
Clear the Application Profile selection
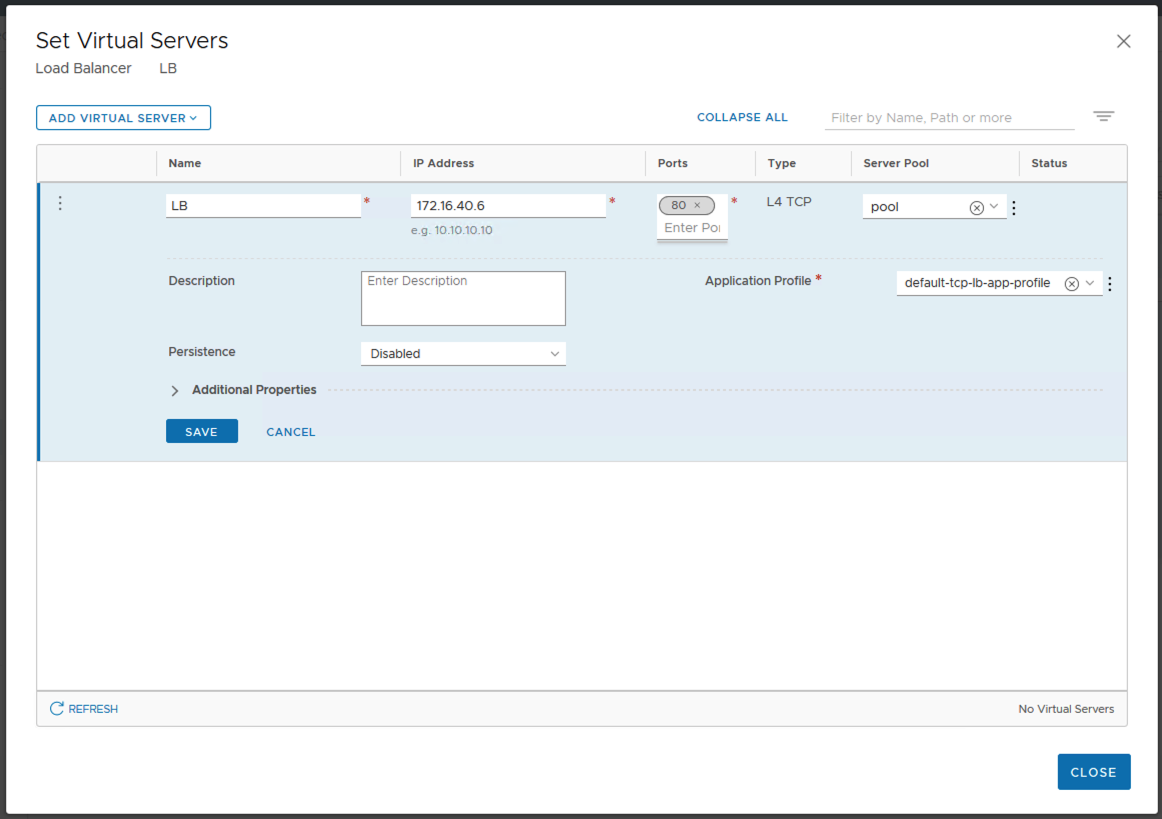pos(1071,284)
